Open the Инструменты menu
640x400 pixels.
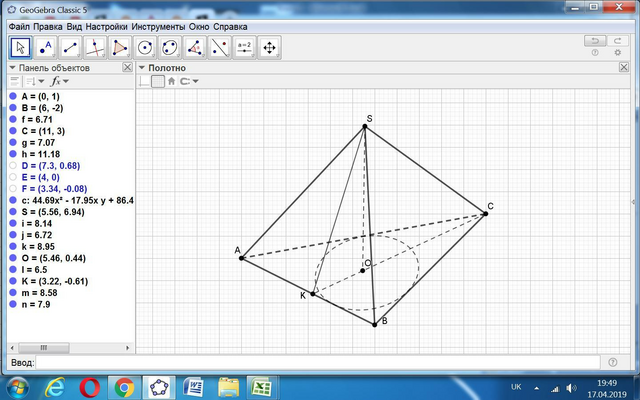pyautogui.click(x=158, y=27)
